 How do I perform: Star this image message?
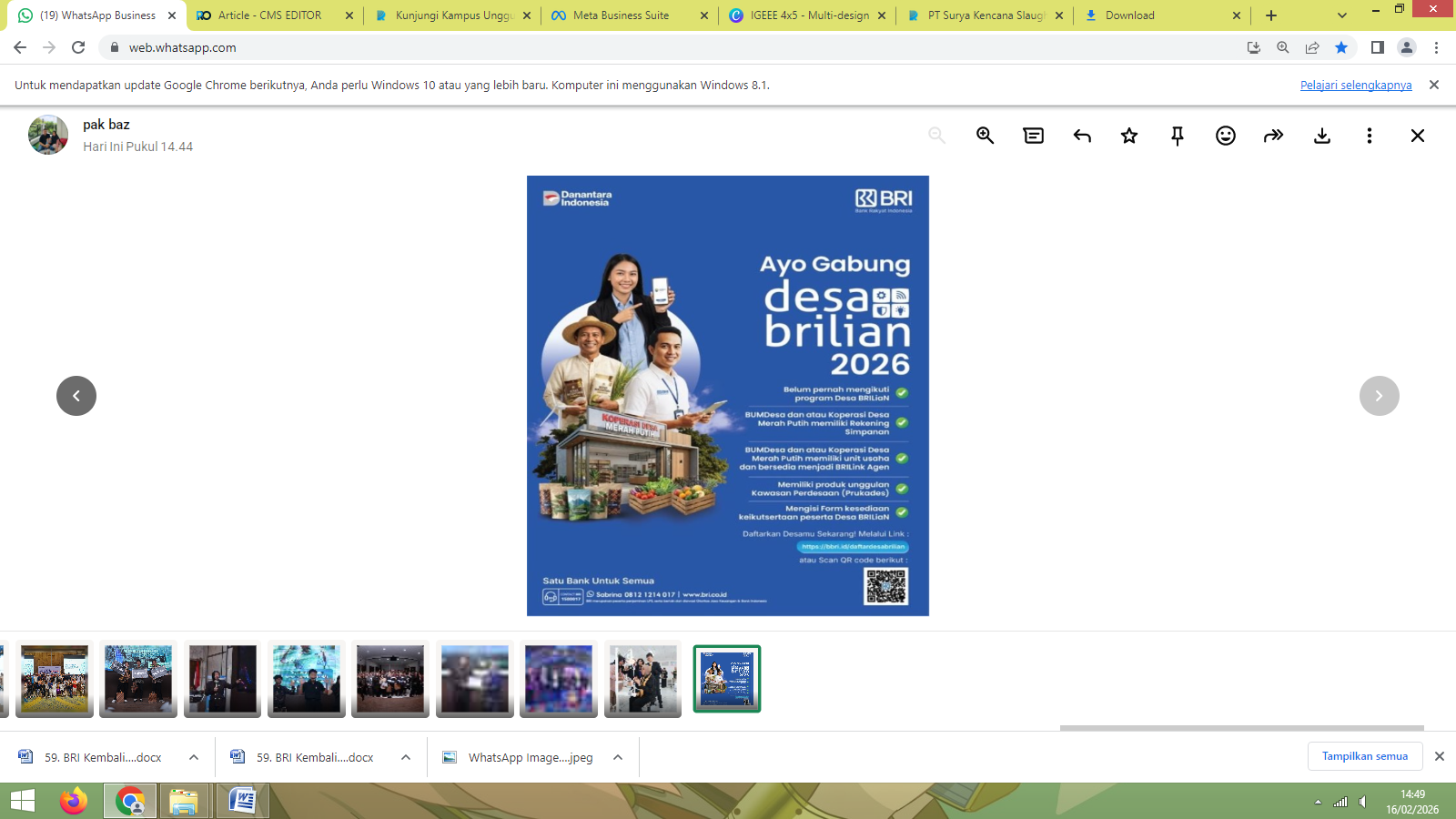point(1129,136)
